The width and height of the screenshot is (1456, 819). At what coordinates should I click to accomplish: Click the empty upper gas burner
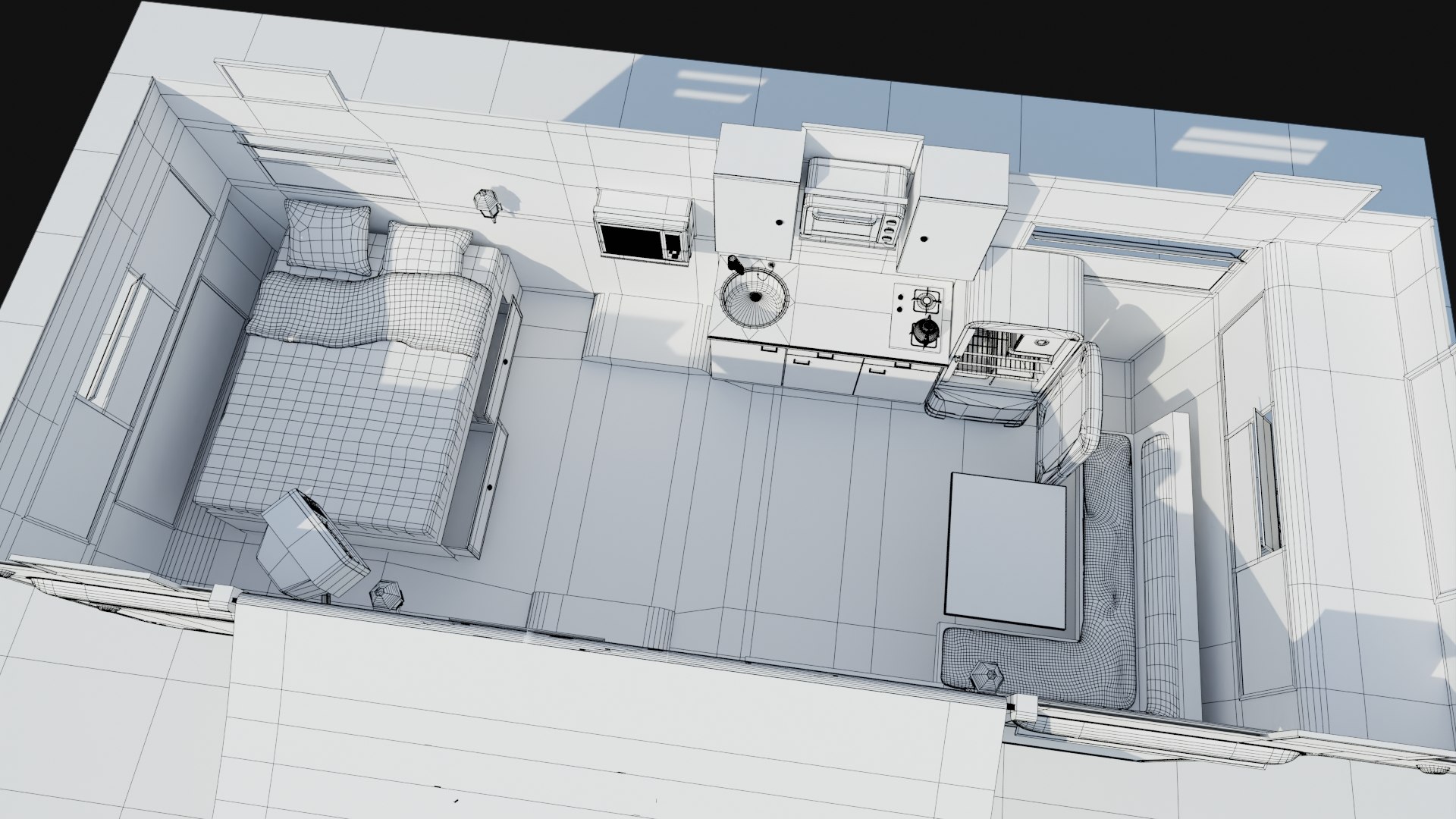point(926,300)
